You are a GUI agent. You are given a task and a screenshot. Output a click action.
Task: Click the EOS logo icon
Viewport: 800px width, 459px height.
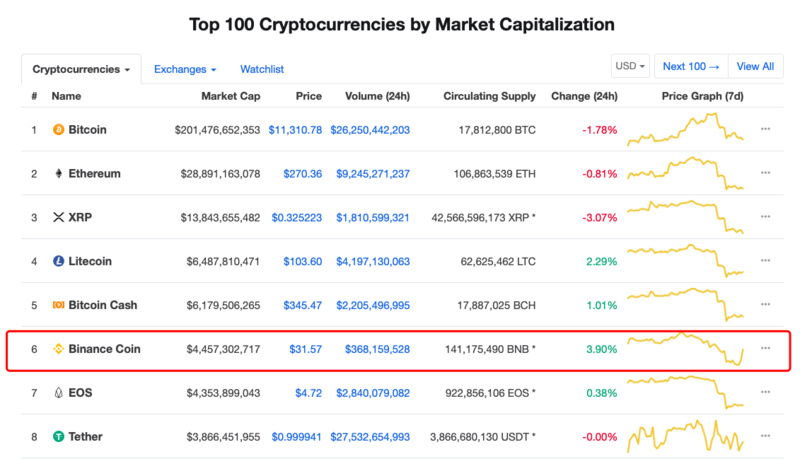[x=58, y=393]
